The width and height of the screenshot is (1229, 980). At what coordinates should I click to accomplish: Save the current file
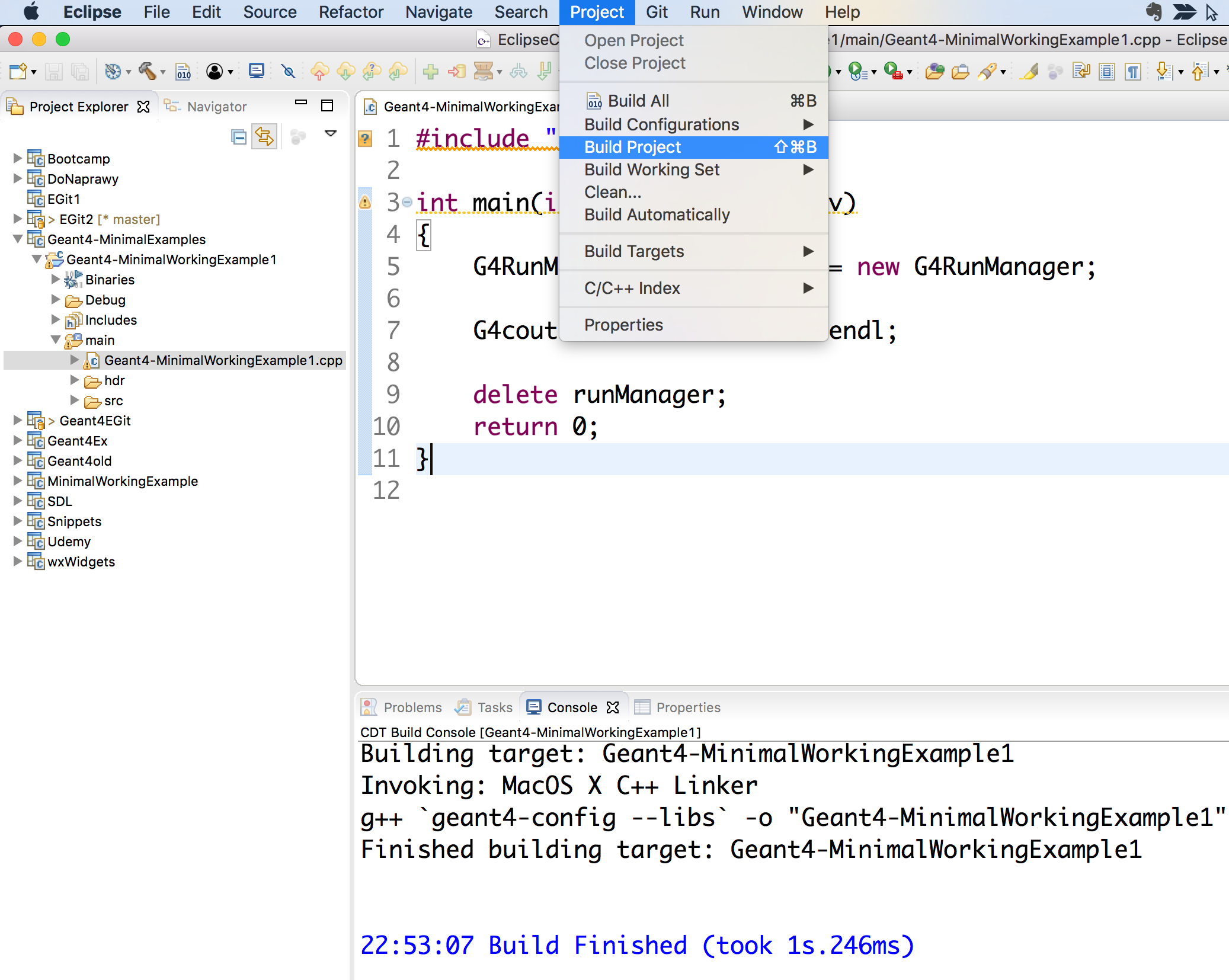(55, 72)
